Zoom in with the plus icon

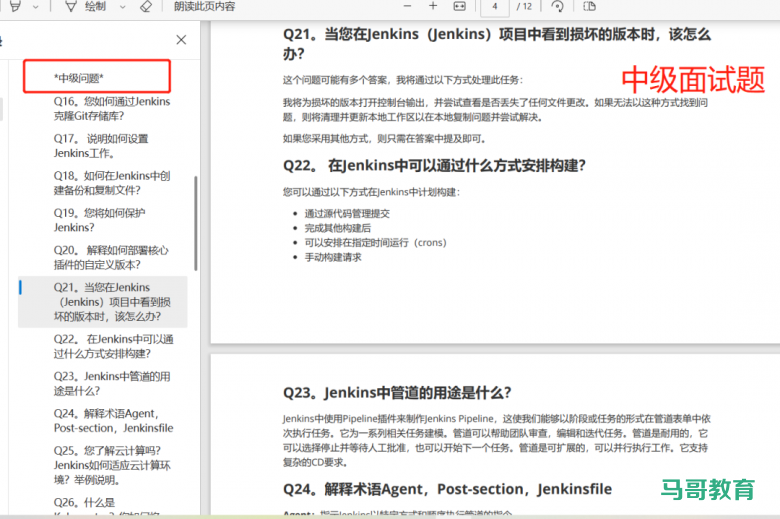coord(431,6)
